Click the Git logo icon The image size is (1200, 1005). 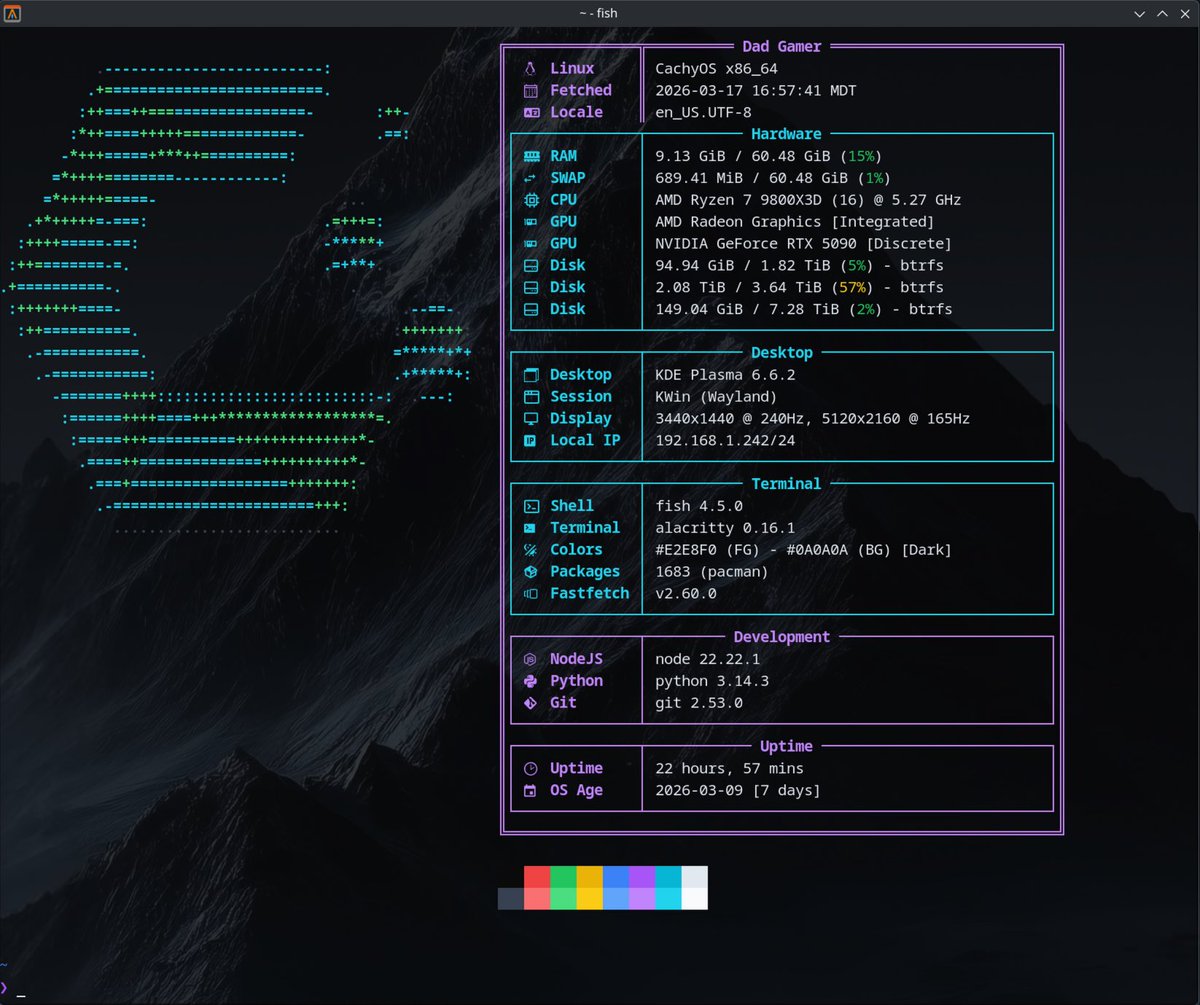(x=530, y=704)
